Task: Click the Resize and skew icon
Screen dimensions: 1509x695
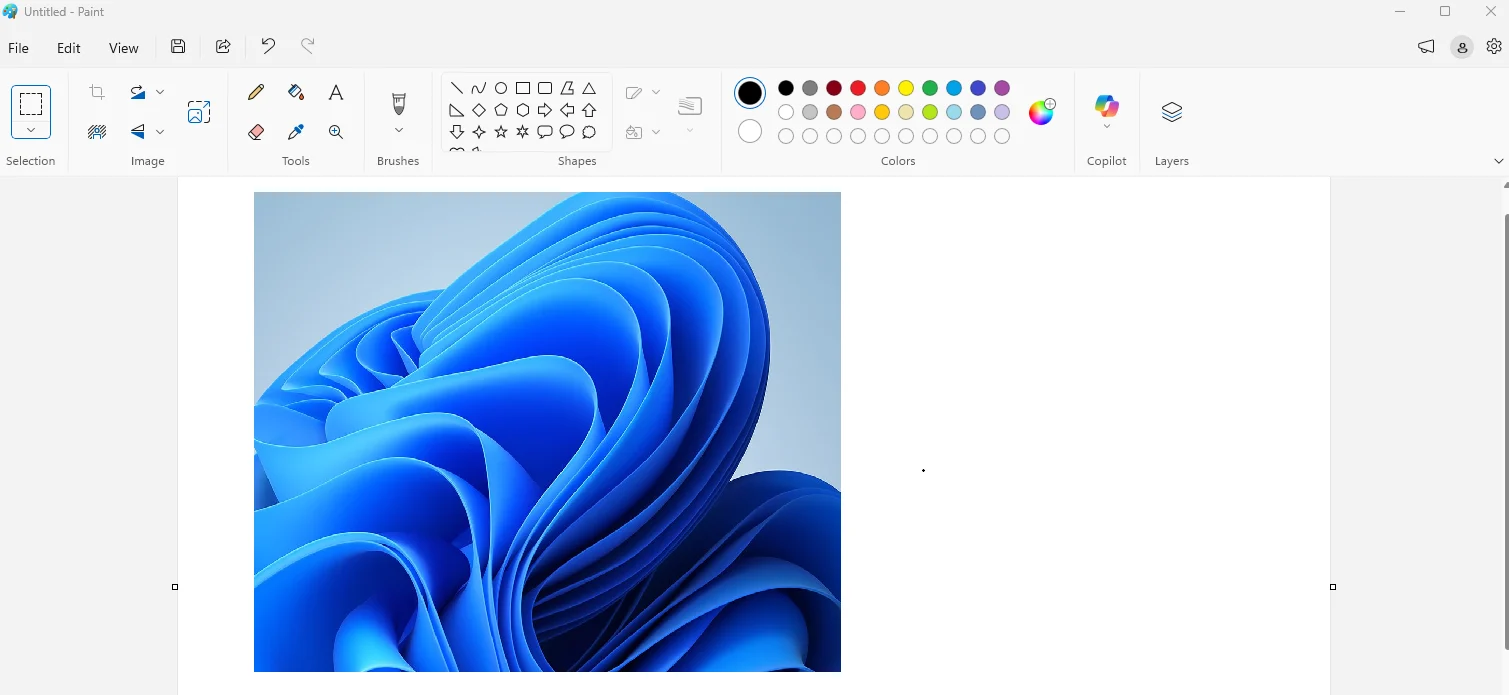Action: [199, 112]
